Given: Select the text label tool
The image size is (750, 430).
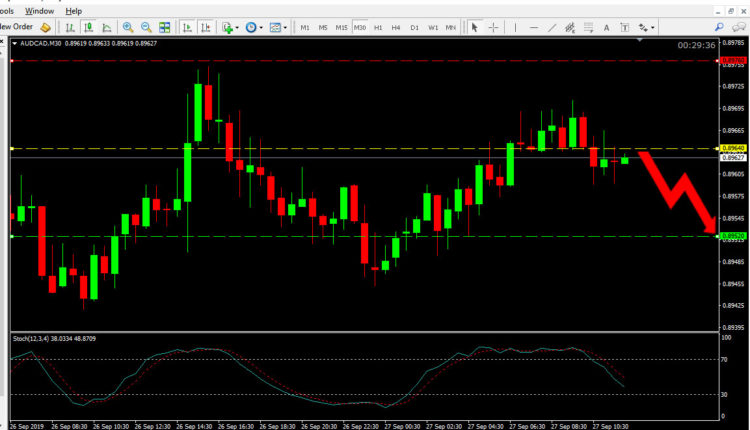Looking at the screenshot, I should 624,28.
